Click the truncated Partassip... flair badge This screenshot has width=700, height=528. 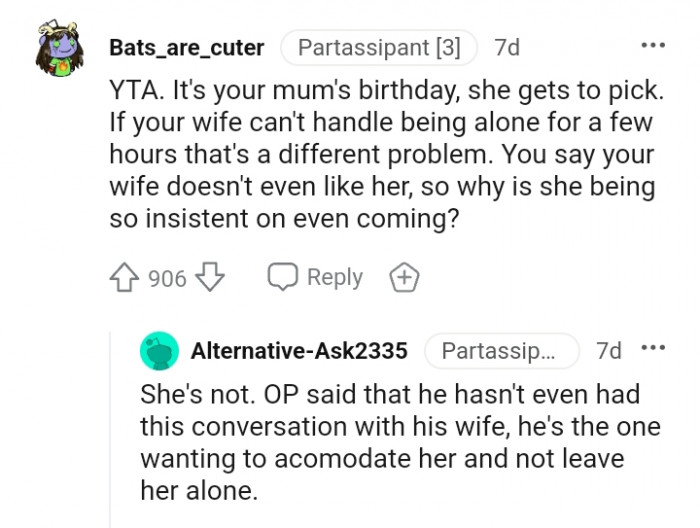coord(502,351)
